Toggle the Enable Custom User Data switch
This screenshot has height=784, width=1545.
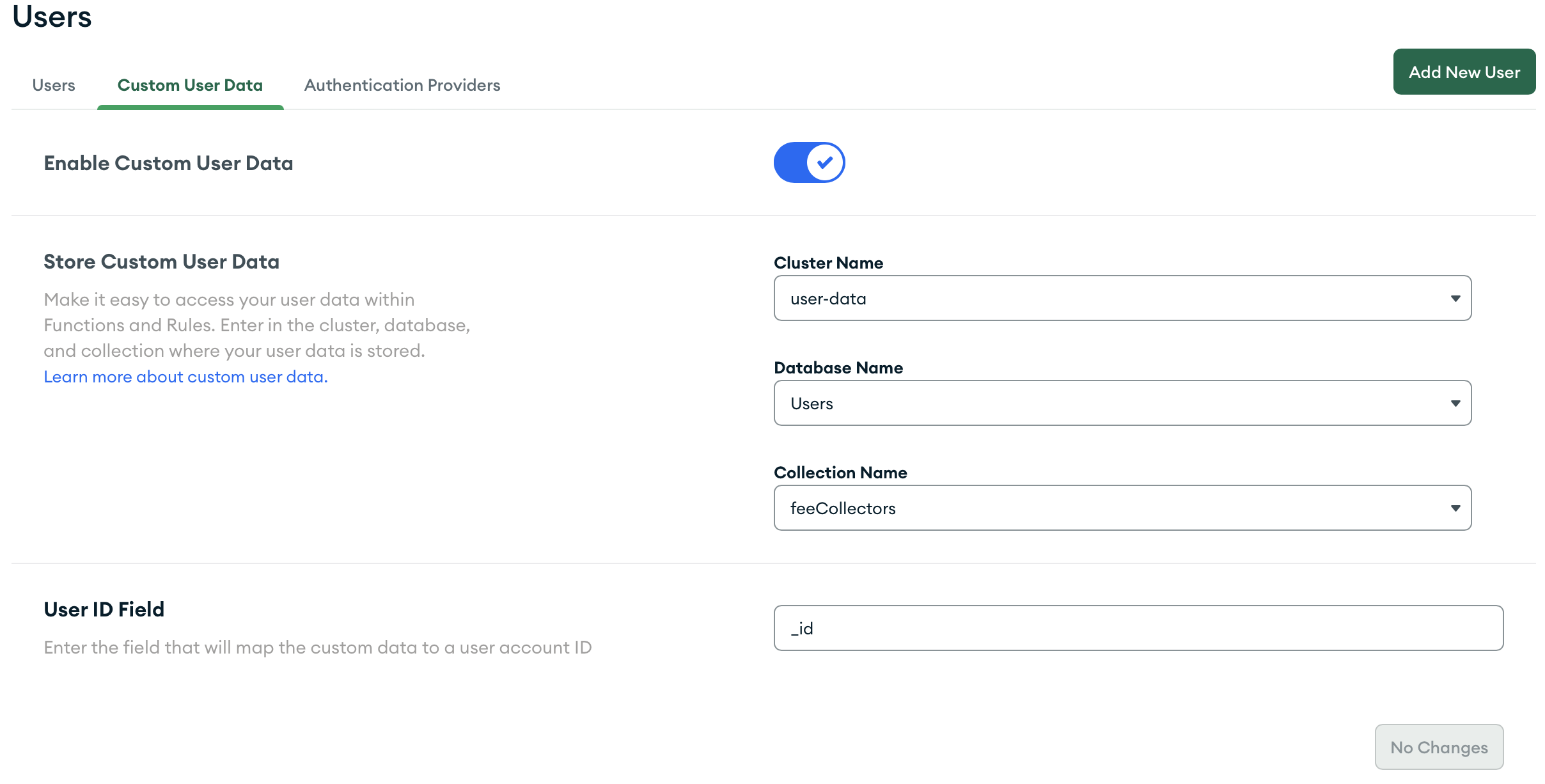tap(809, 162)
